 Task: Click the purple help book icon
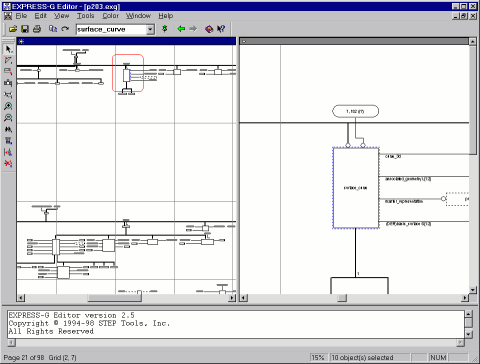point(209,29)
